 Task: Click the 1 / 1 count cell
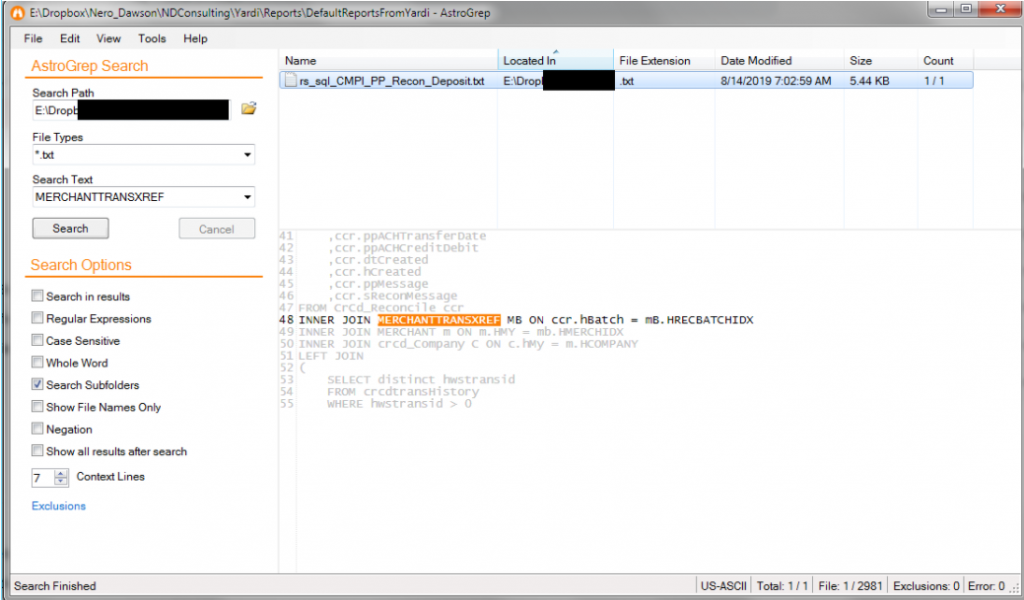934,81
